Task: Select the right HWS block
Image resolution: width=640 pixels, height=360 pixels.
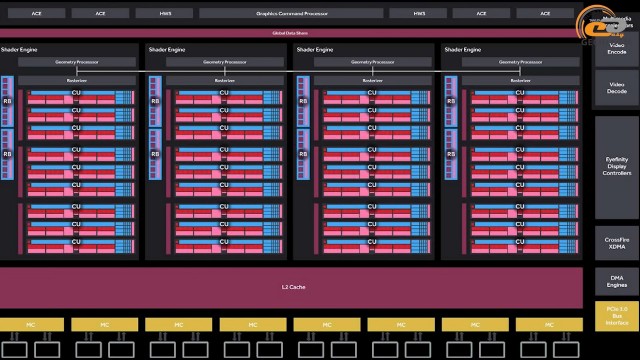Action: tap(418, 13)
